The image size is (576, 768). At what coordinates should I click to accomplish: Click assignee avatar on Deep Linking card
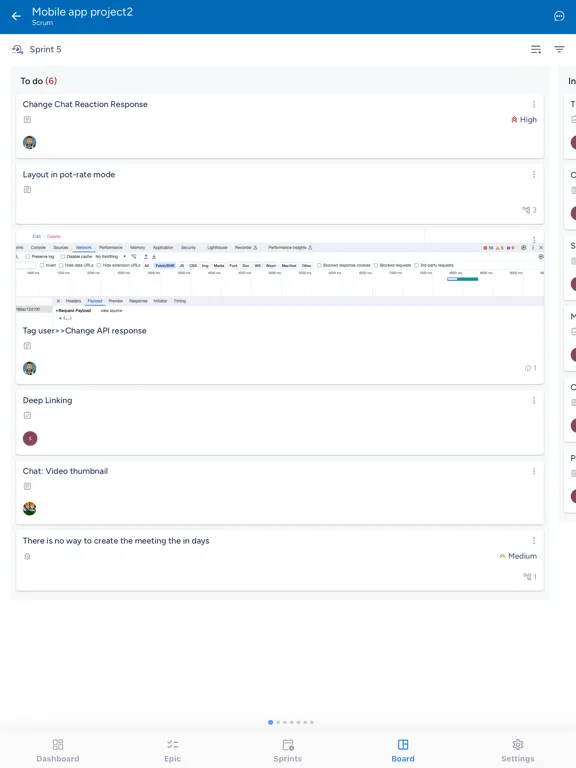pyautogui.click(x=30, y=438)
